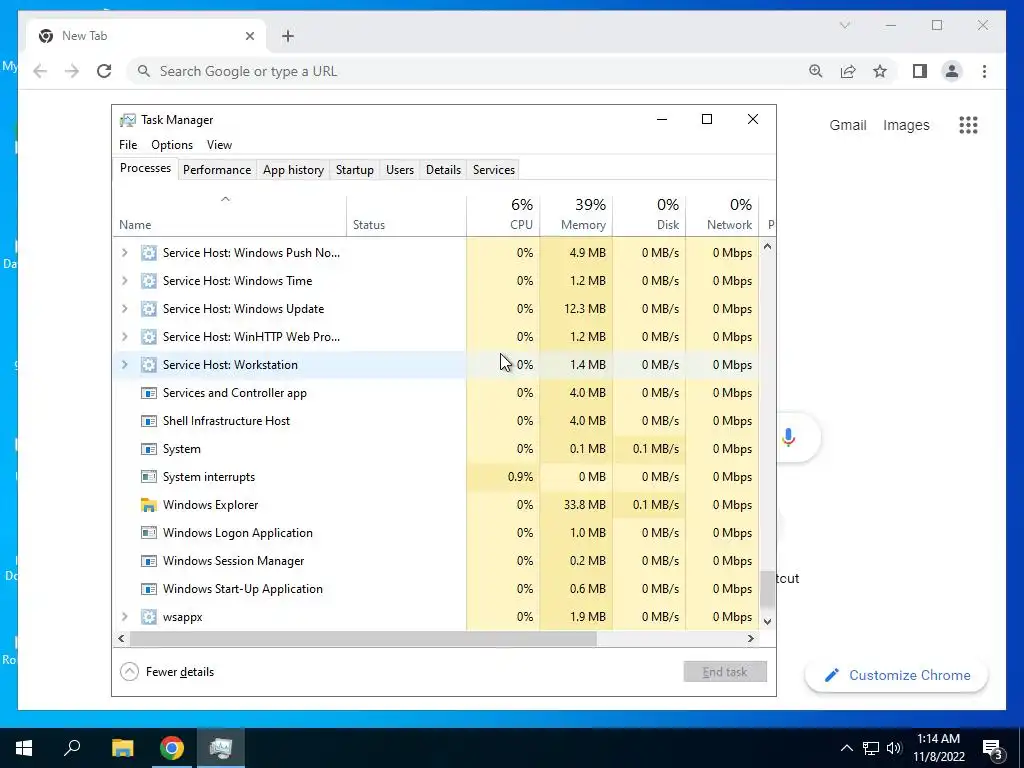Screen dimensions: 1024x768
Task: Expand Service Host: Workstation row
Action: 124,365
